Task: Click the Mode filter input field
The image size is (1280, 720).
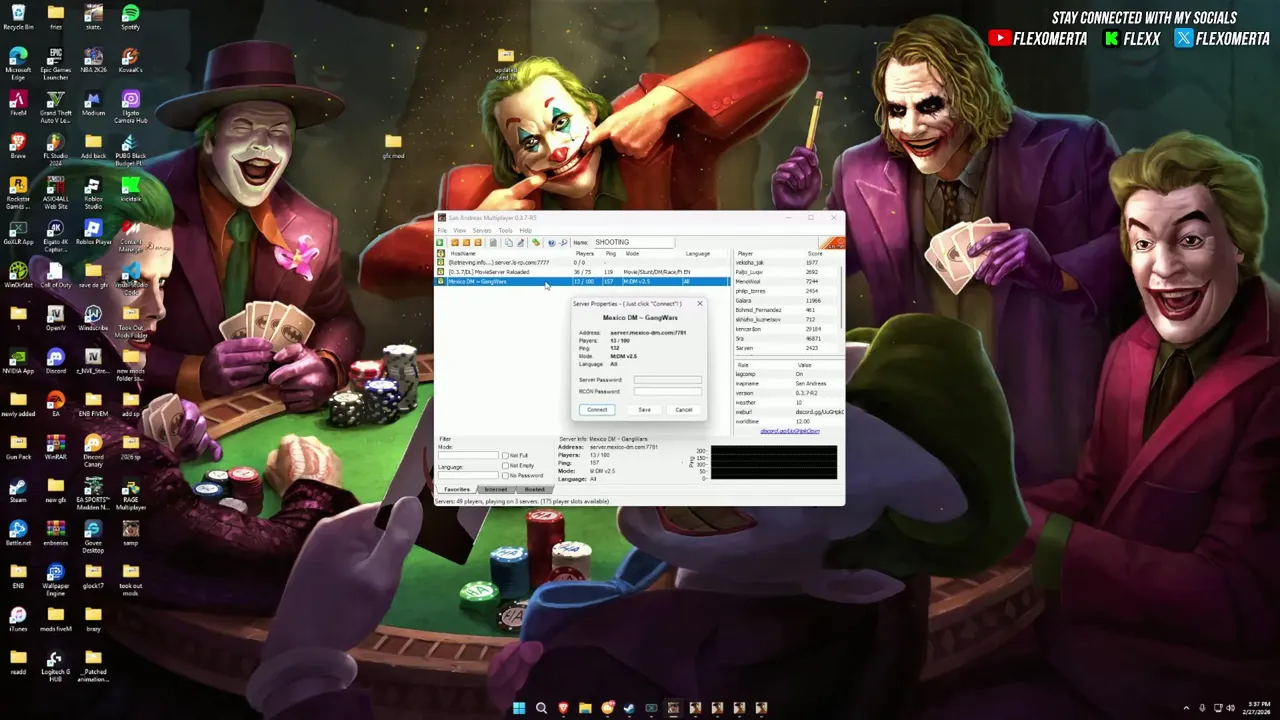Action: tap(468, 455)
